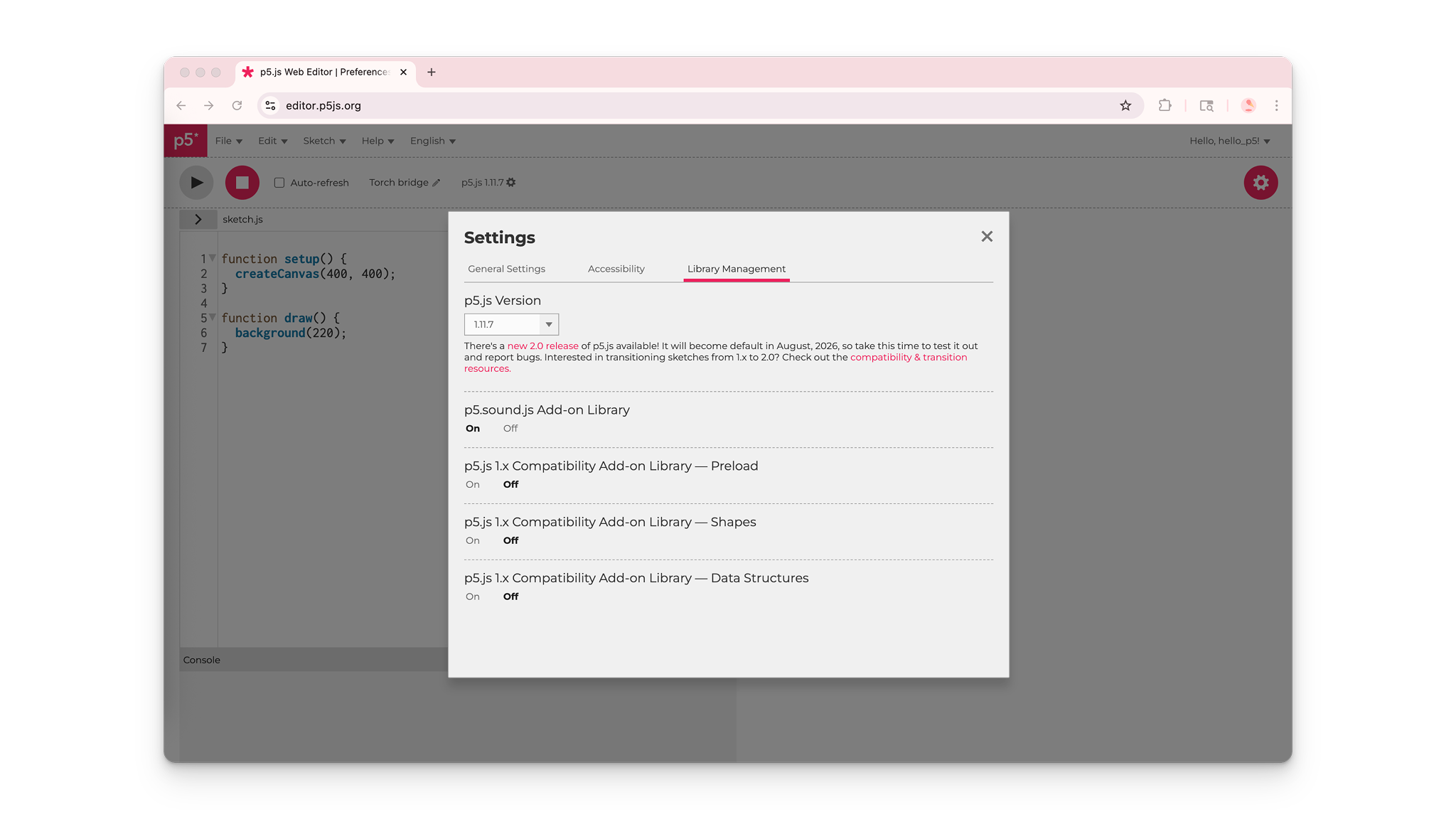Open the p5.js Version 1.11.7 dropdown

(x=511, y=324)
